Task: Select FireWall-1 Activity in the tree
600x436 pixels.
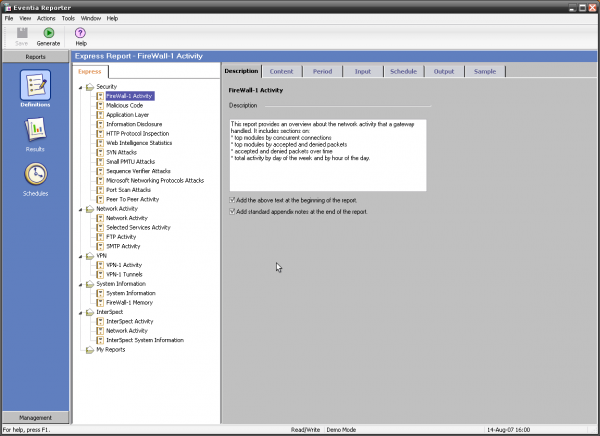Action: 130,96
